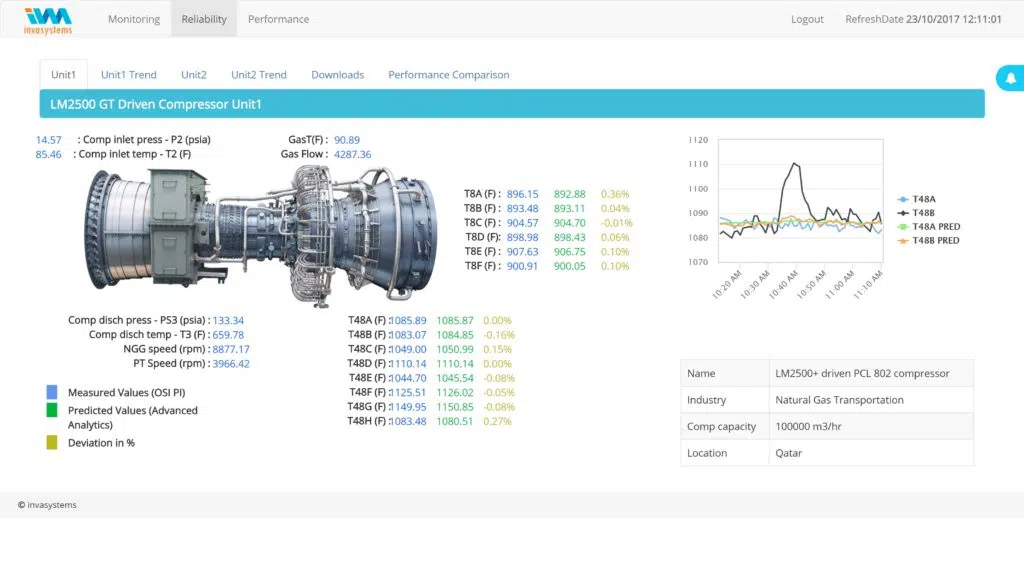
Task: Open the Performance menu
Action: (x=278, y=19)
